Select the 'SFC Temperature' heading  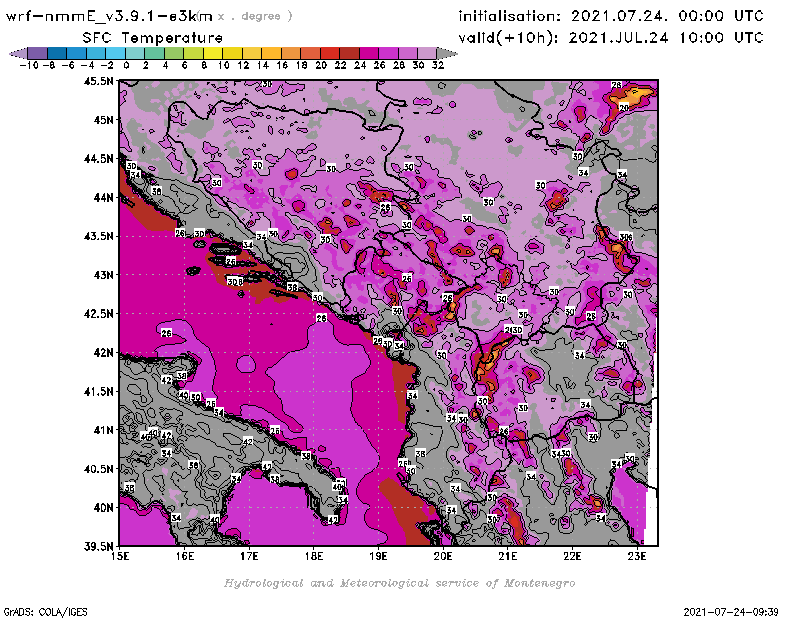coord(153,38)
